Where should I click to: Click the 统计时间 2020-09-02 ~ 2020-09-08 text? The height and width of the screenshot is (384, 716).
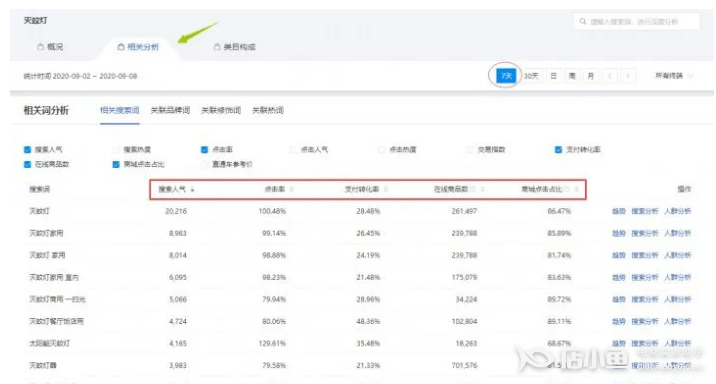click(x=80, y=76)
